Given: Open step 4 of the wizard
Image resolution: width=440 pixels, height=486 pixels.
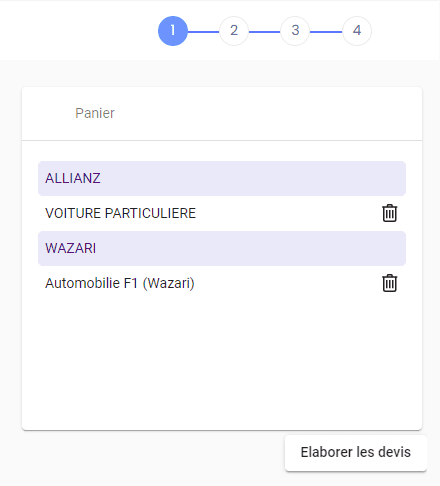Looking at the screenshot, I should coord(357,31).
